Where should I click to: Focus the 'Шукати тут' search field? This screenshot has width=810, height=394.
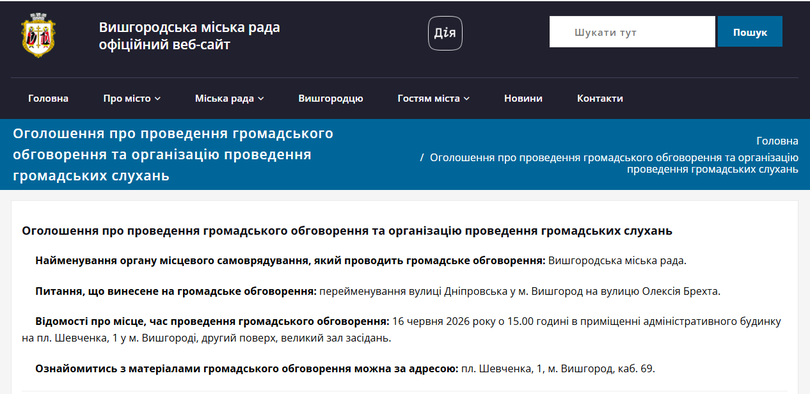(x=632, y=32)
